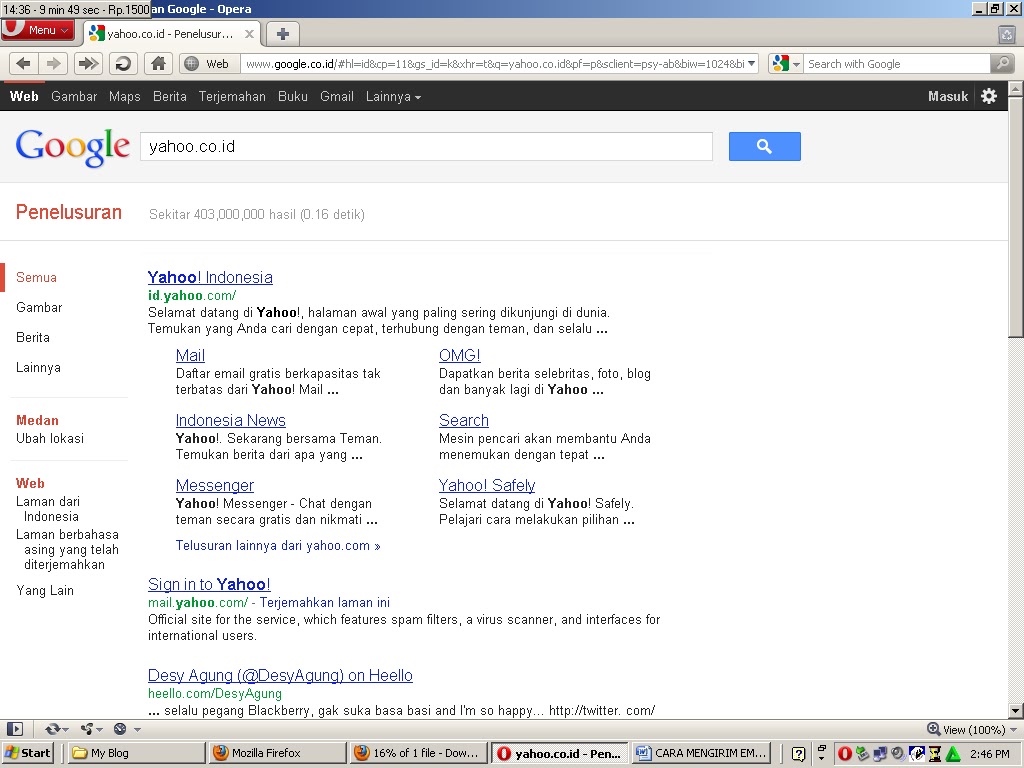
Task: Go forward with the Forward arrow
Action: pyautogui.click(x=54, y=63)
